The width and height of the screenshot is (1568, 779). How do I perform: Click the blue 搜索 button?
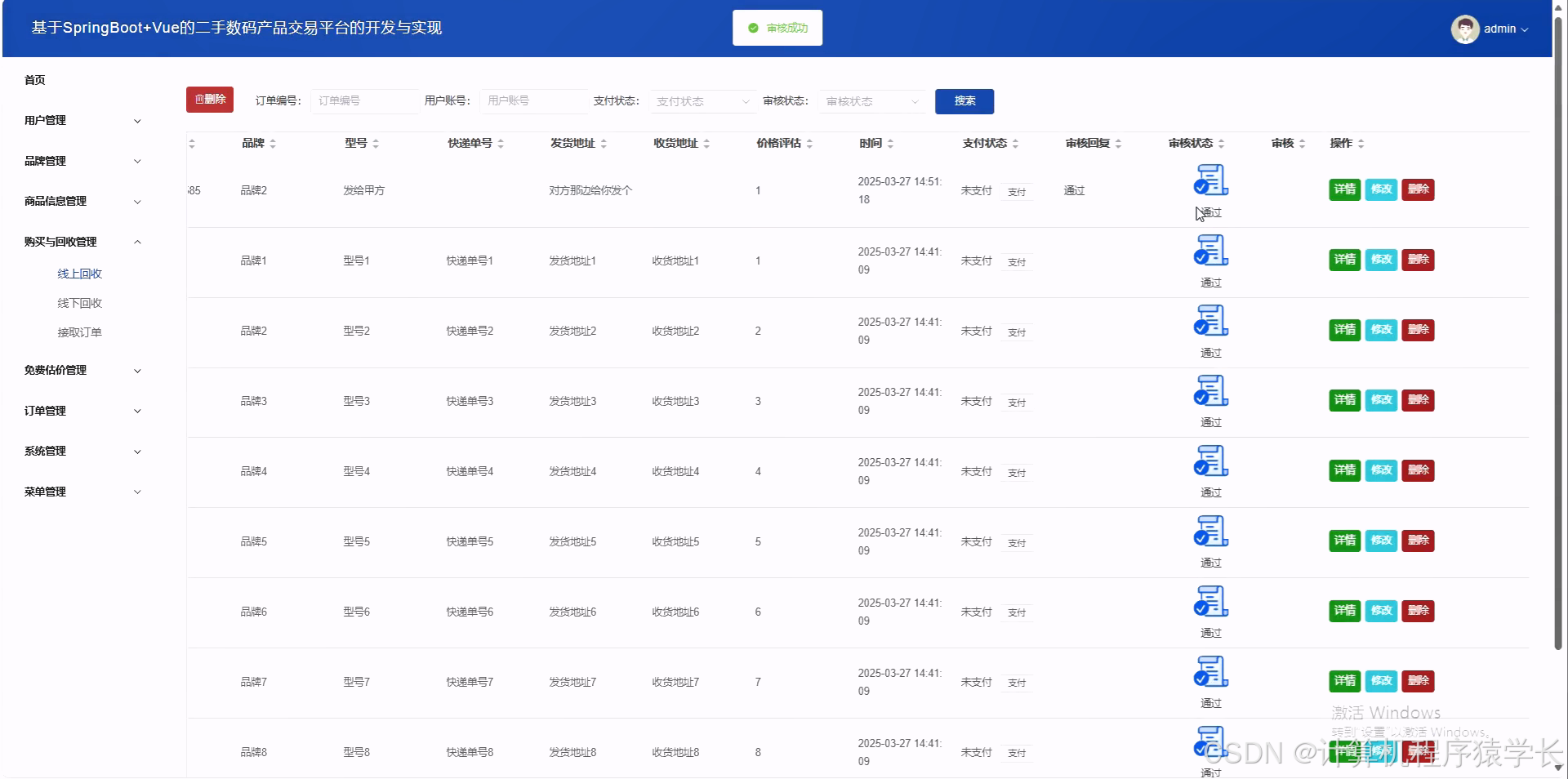coord(964,101)
